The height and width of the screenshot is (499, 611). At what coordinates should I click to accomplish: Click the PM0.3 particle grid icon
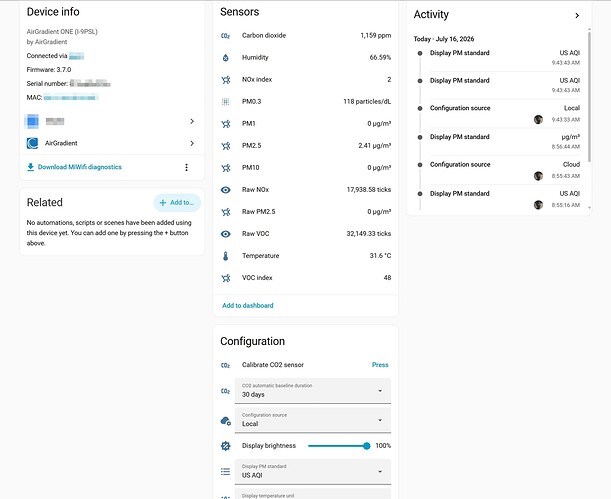coord(225,102)
